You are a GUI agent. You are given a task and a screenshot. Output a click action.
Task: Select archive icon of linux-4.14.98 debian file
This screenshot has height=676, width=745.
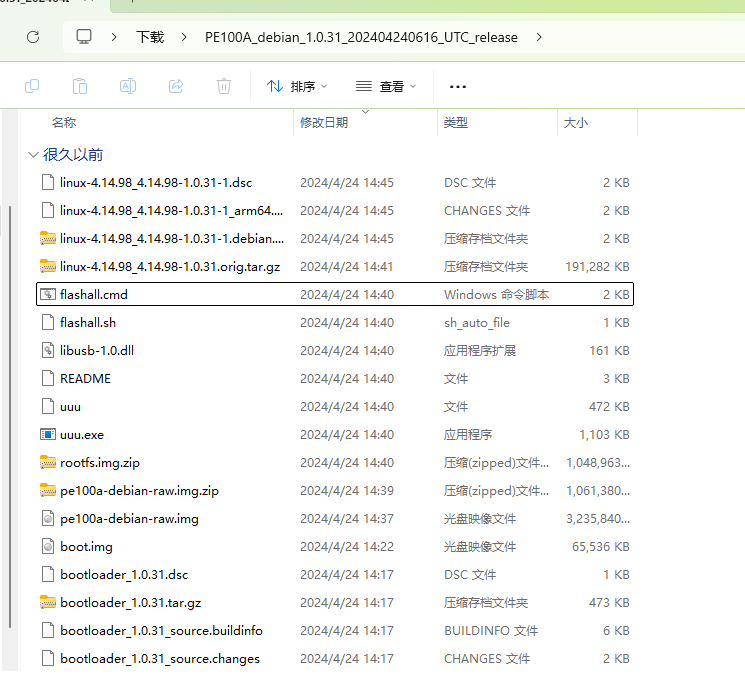pyautogui.click(x=48, y=238)
